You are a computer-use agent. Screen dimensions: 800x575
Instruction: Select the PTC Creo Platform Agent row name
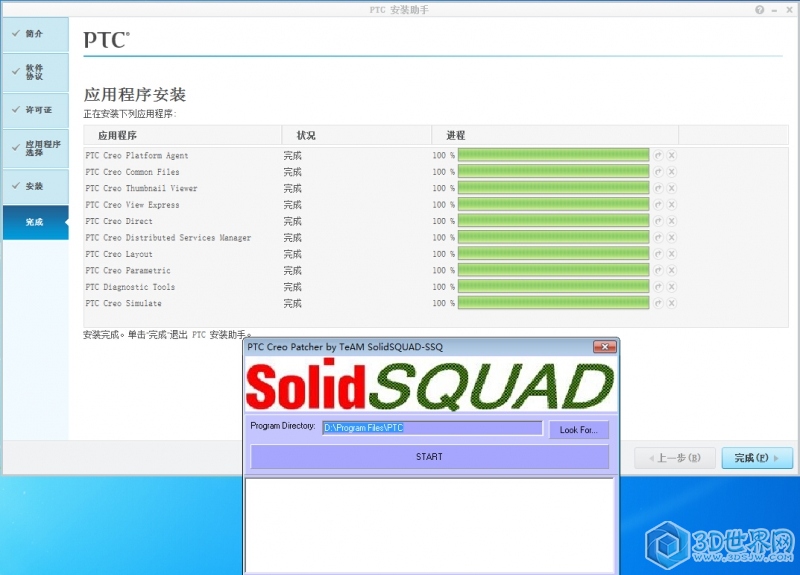click(137, 156)
